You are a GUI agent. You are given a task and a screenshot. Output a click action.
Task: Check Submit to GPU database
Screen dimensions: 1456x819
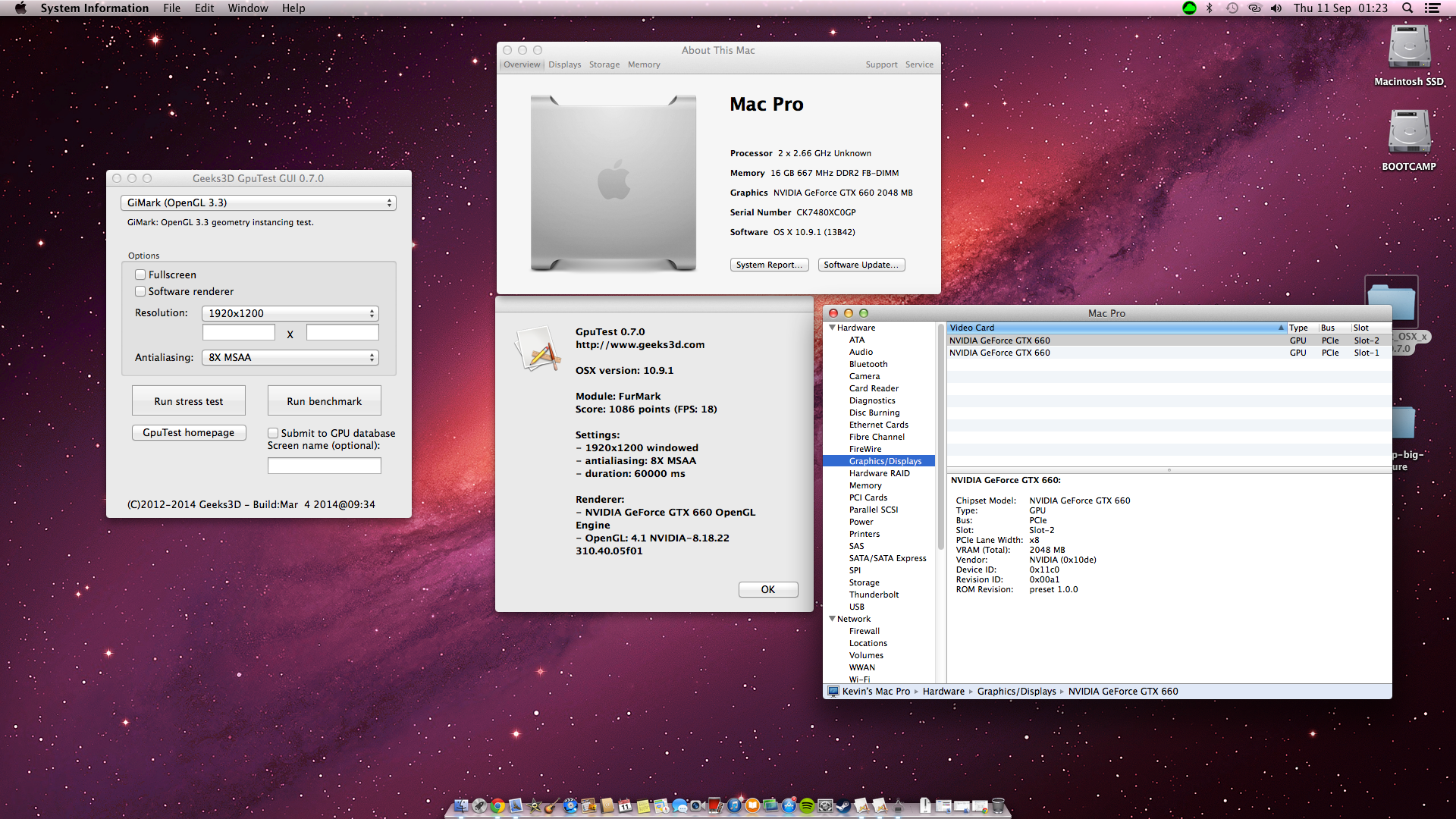[x=273, y=433]
